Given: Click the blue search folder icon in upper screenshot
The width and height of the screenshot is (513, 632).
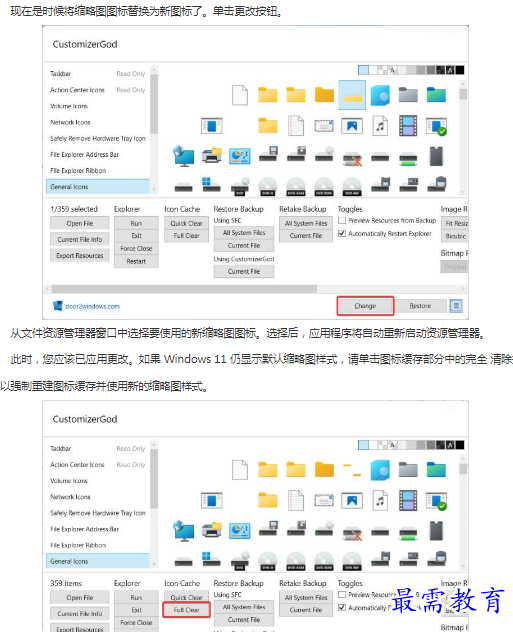Looking at the screenshot, I should [380, 95].
